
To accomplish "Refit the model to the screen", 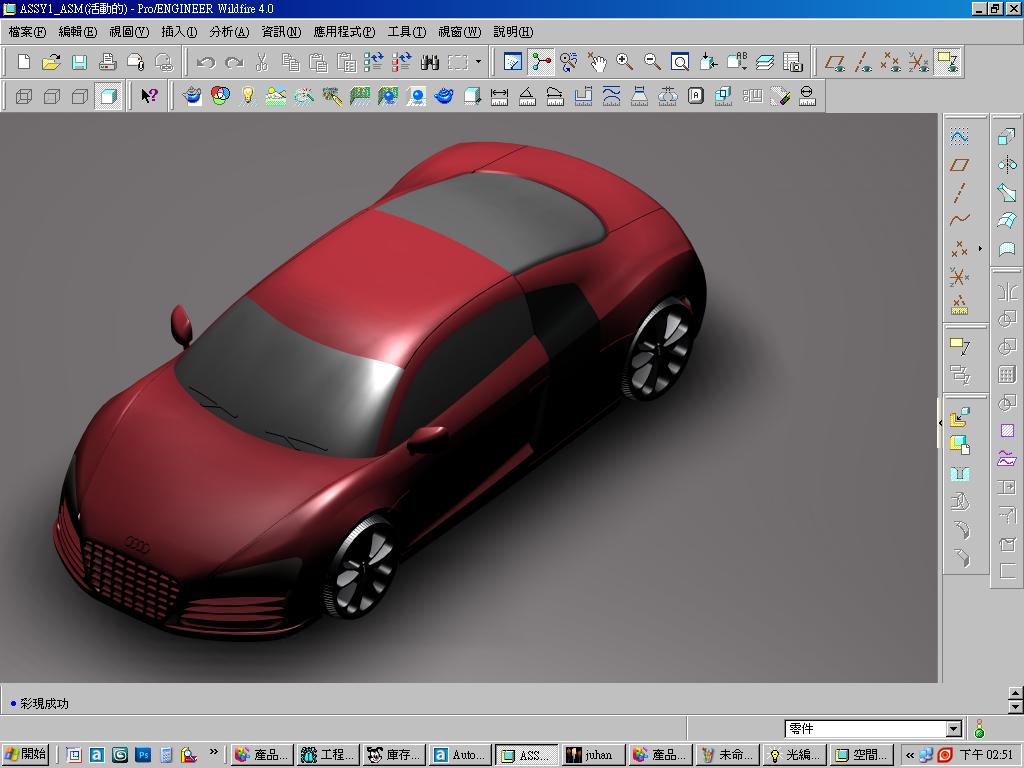I will coord(680,62).
